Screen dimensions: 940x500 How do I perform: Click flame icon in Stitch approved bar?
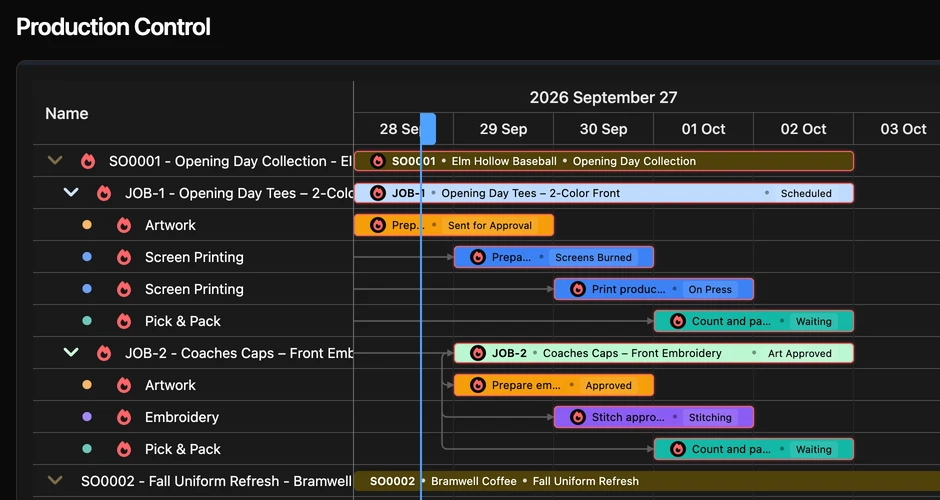[x=578, y=417]
